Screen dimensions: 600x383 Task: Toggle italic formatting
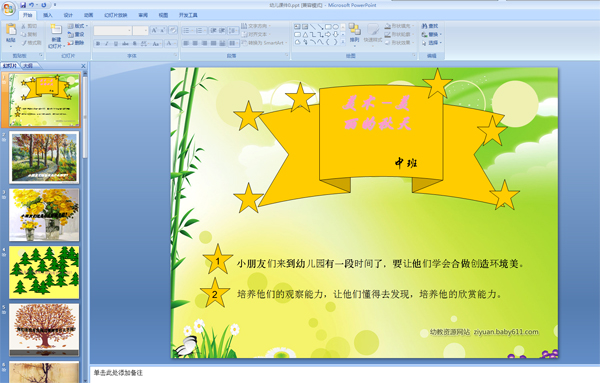107,44
